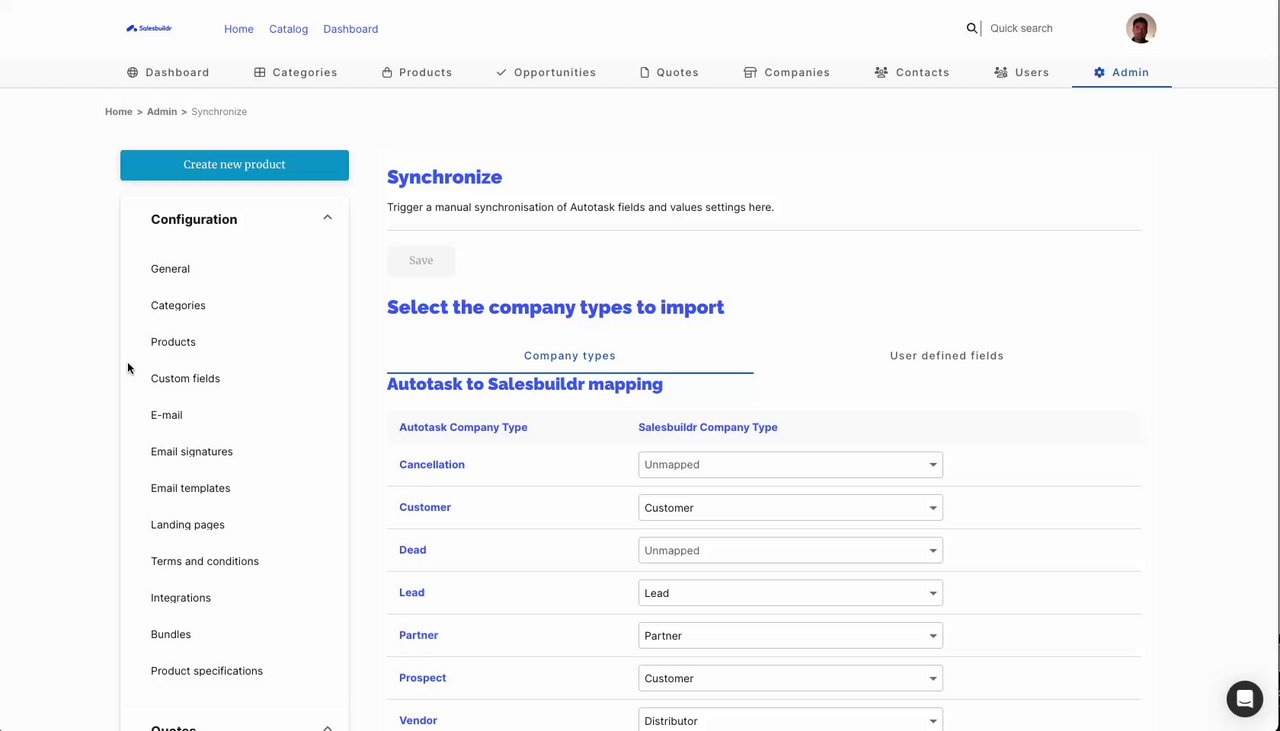The image size is (1280, 731).
Task: Click the Create new product button
Action: [234, 165]
